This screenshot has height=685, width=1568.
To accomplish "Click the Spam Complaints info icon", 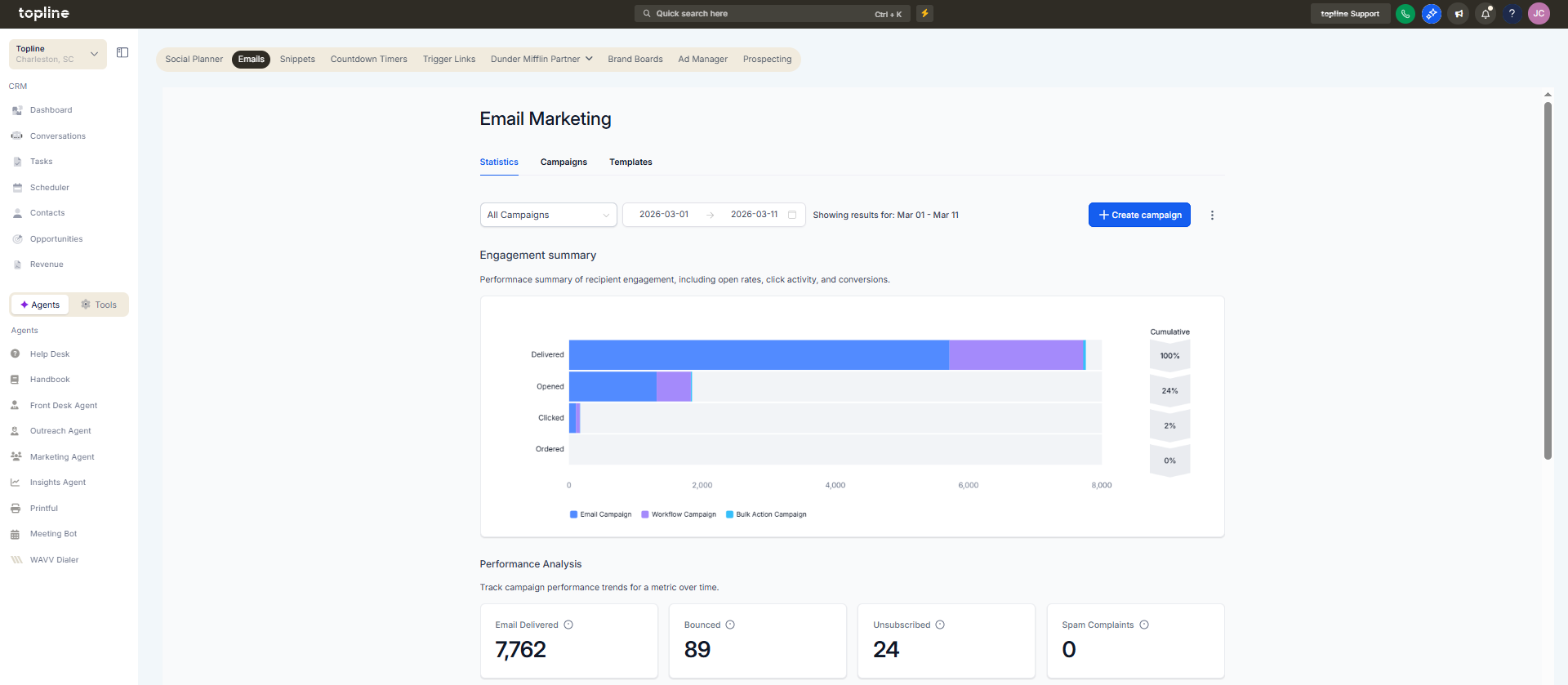I will [x=1144, y=625].
